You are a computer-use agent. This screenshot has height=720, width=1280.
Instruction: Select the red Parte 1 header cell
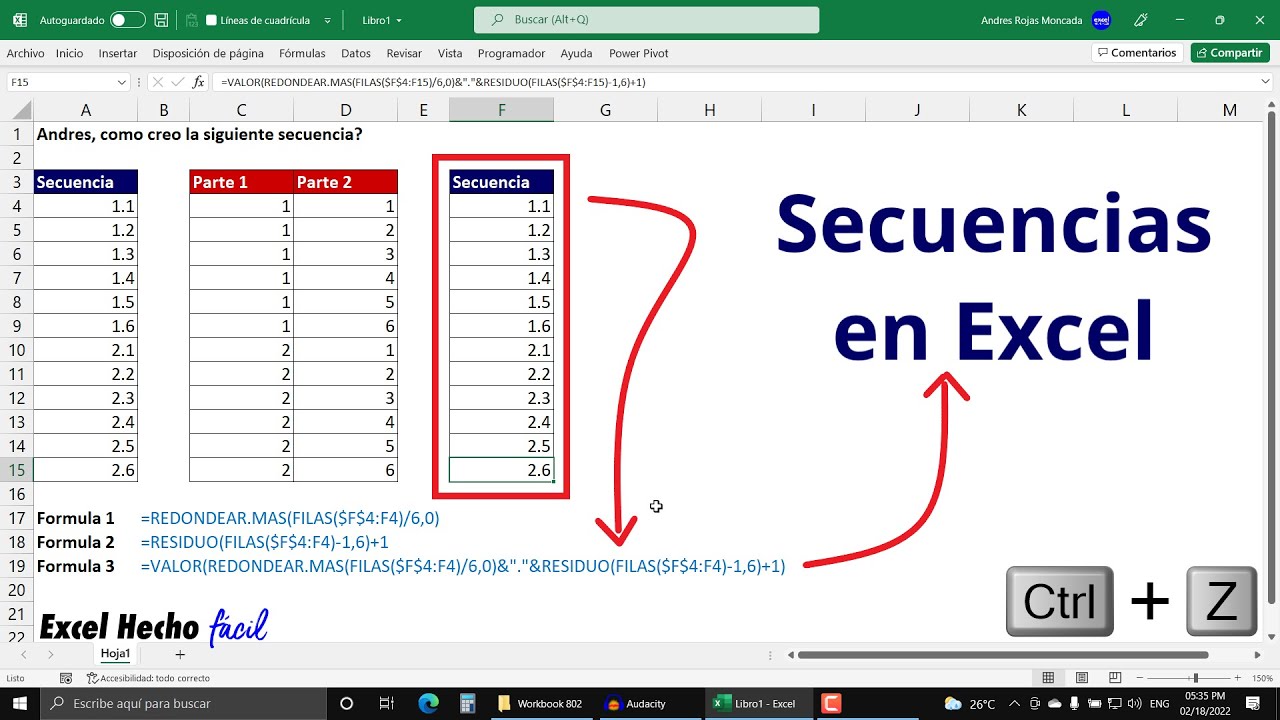tap(241, 182)
